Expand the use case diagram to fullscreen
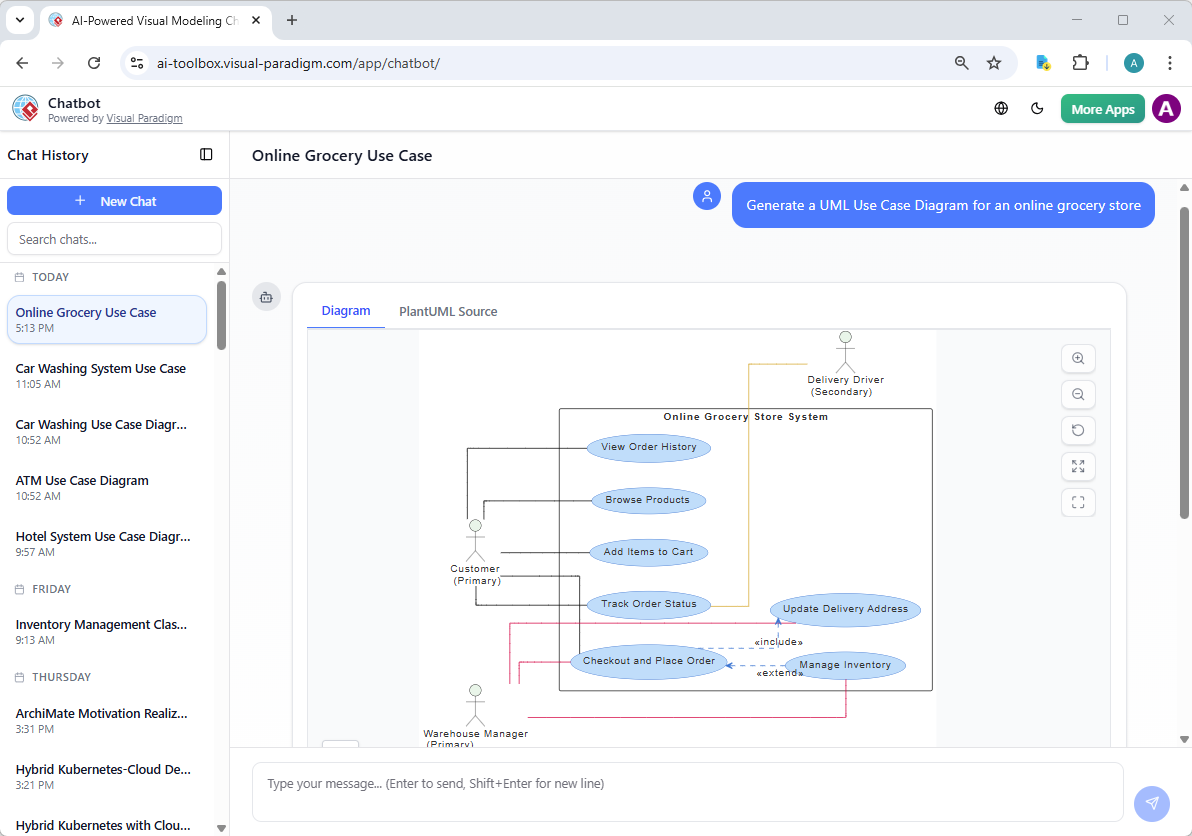Image resolution: width=1192 pixels, height=836 pixels. point(1078,466)
